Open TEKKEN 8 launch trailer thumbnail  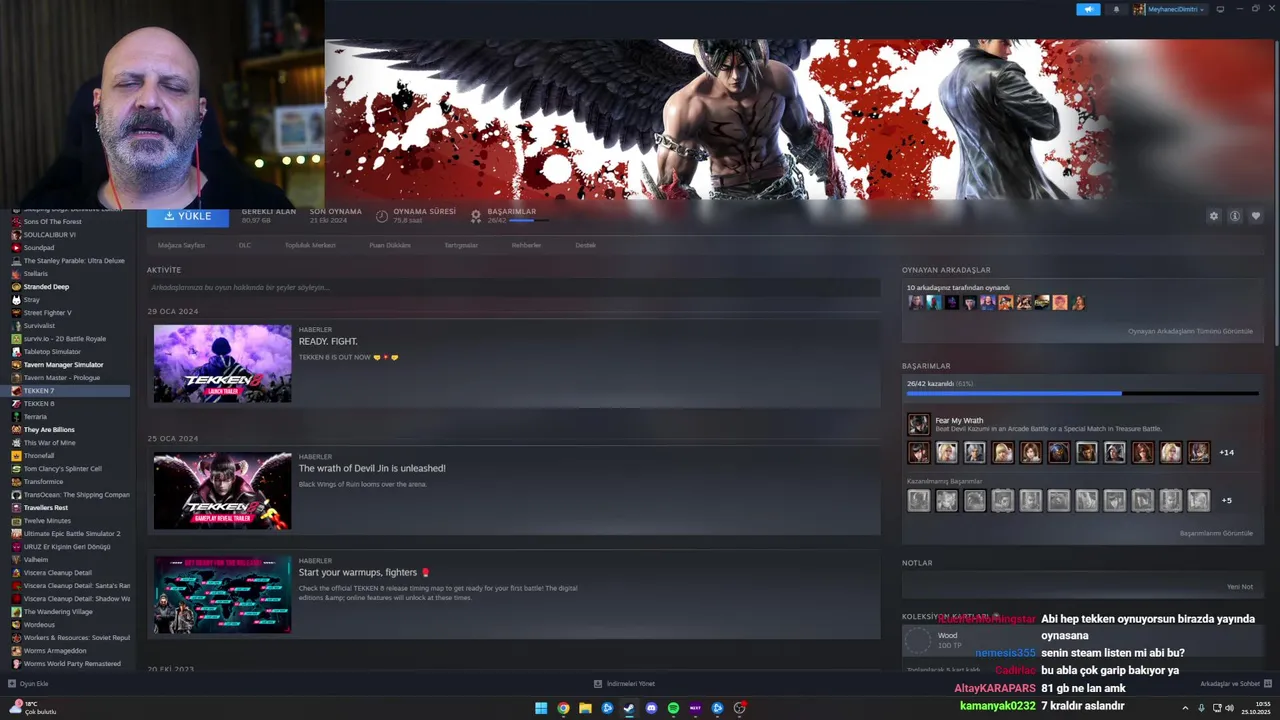click(x=222, y=363)
